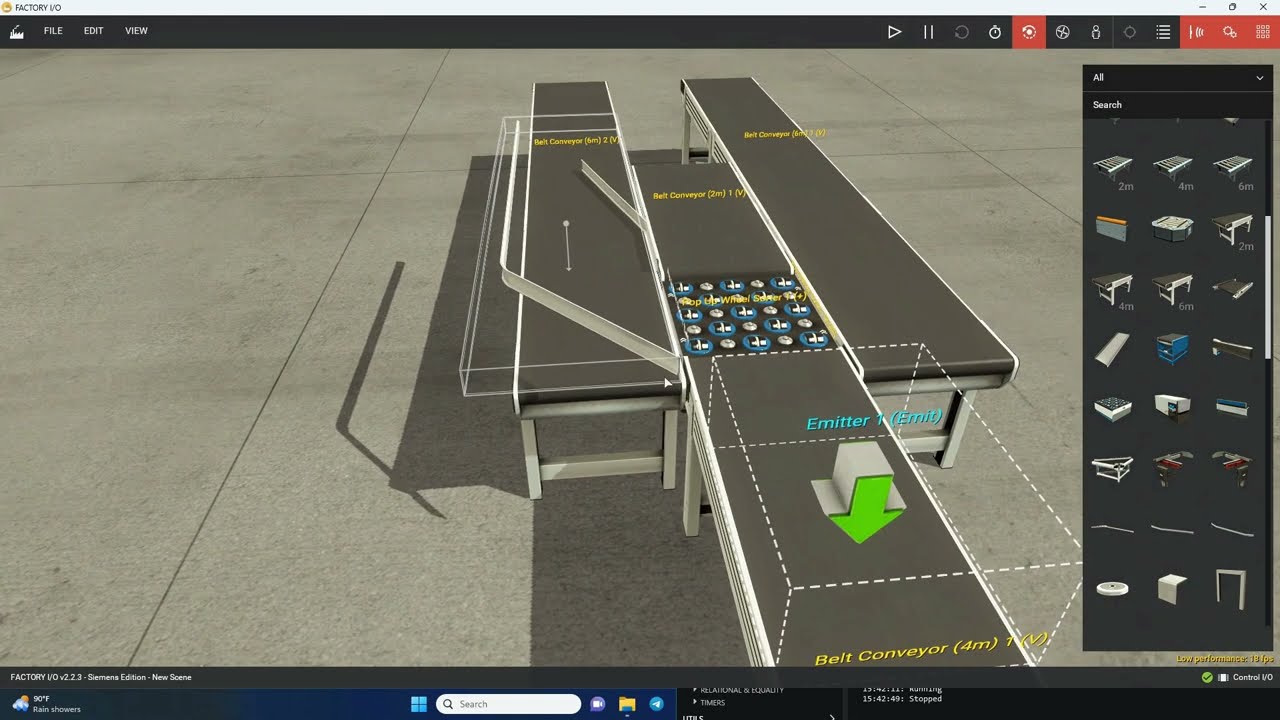Select the orange-topped stop part
The height and width of the screenshot is (720, 1280).
pyautogui.click(x=1112, y=228)
